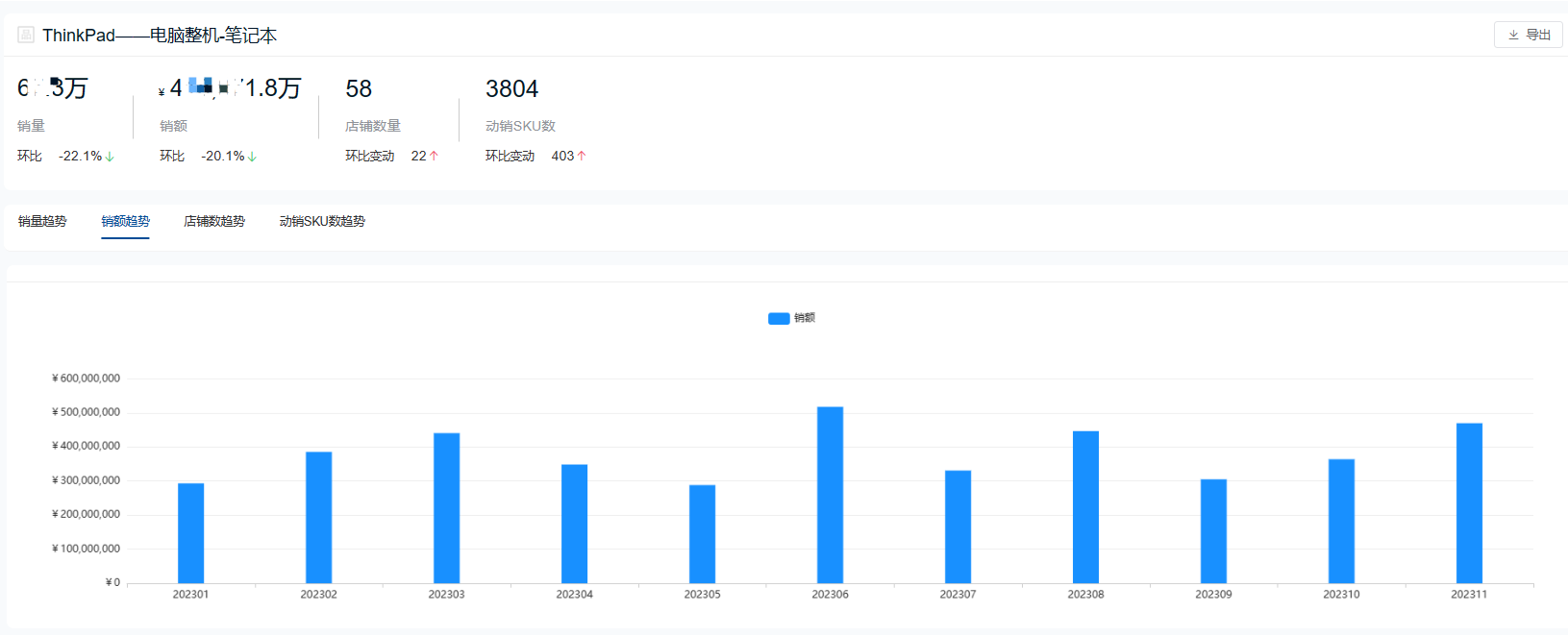Click the 导出 export button

click(x=1528, y=35)
